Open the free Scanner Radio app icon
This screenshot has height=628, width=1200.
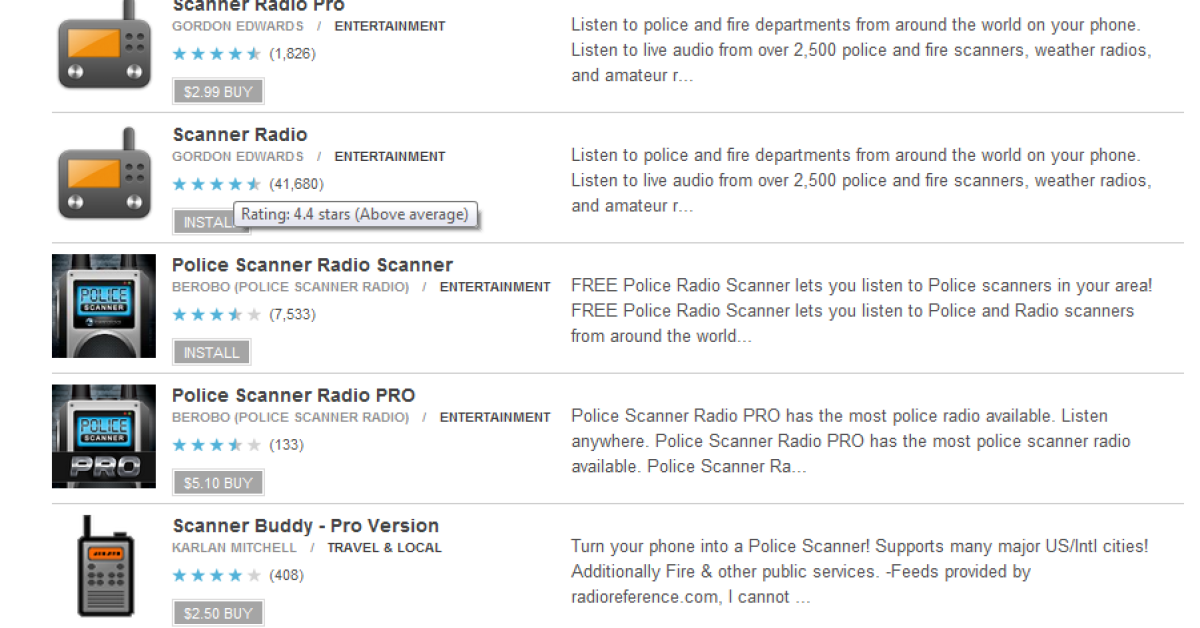click(x=104, y=174)
